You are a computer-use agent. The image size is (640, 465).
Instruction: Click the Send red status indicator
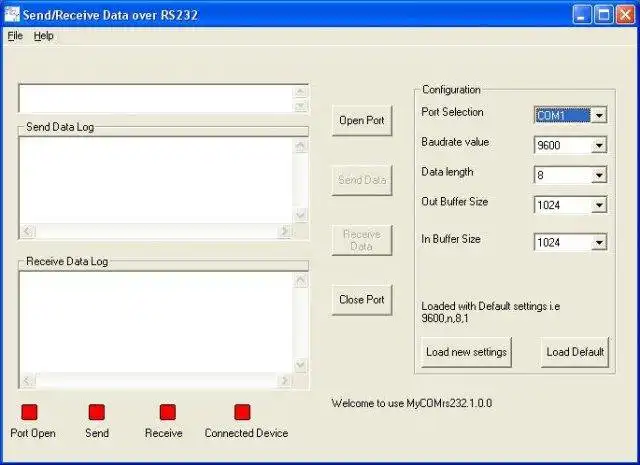pos(97,412)
